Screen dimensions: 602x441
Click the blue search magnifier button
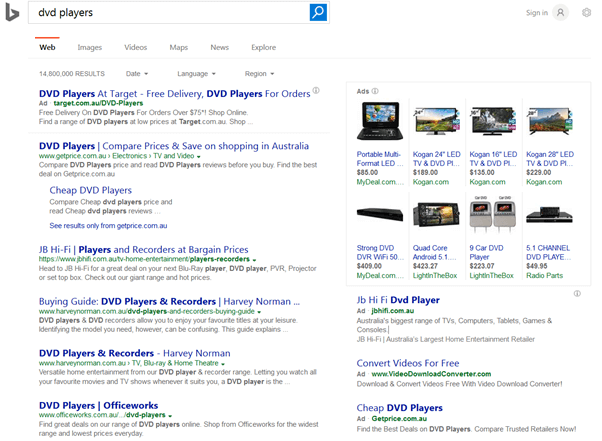pyautogui.click(x=318, y=12)
